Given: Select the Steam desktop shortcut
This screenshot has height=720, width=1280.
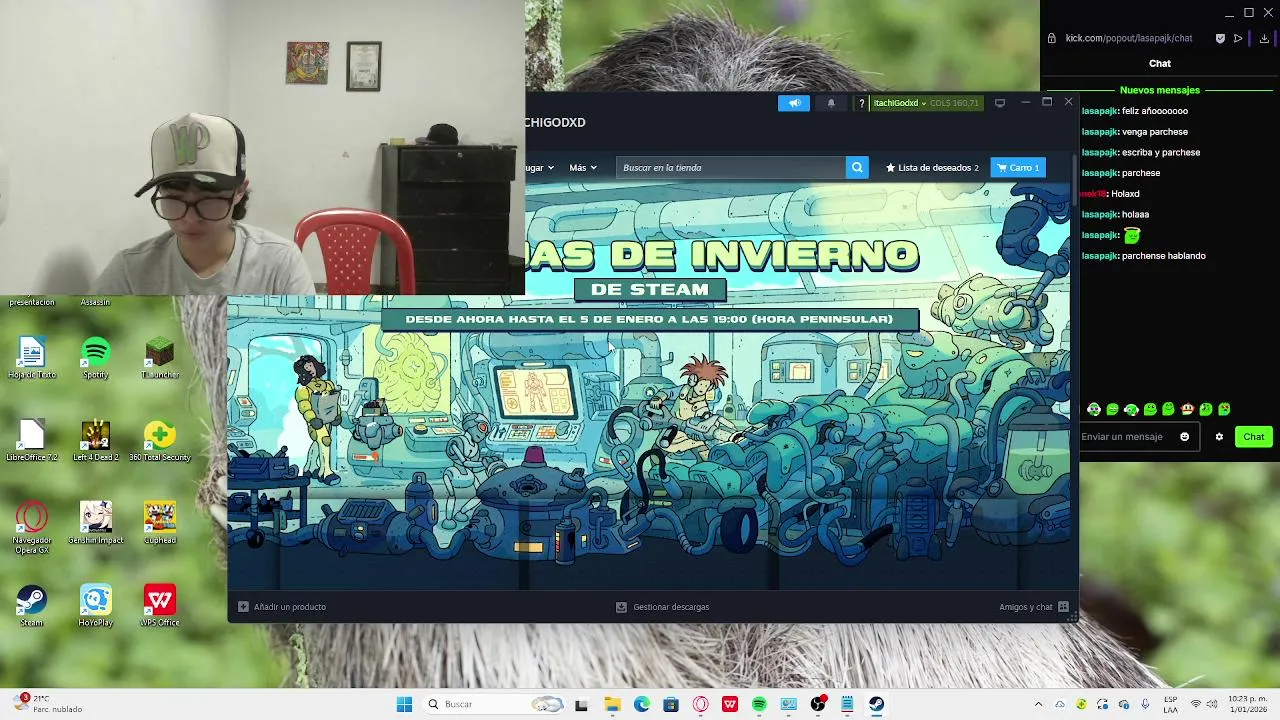Looking at the screenshot, I should click(32, 606).
